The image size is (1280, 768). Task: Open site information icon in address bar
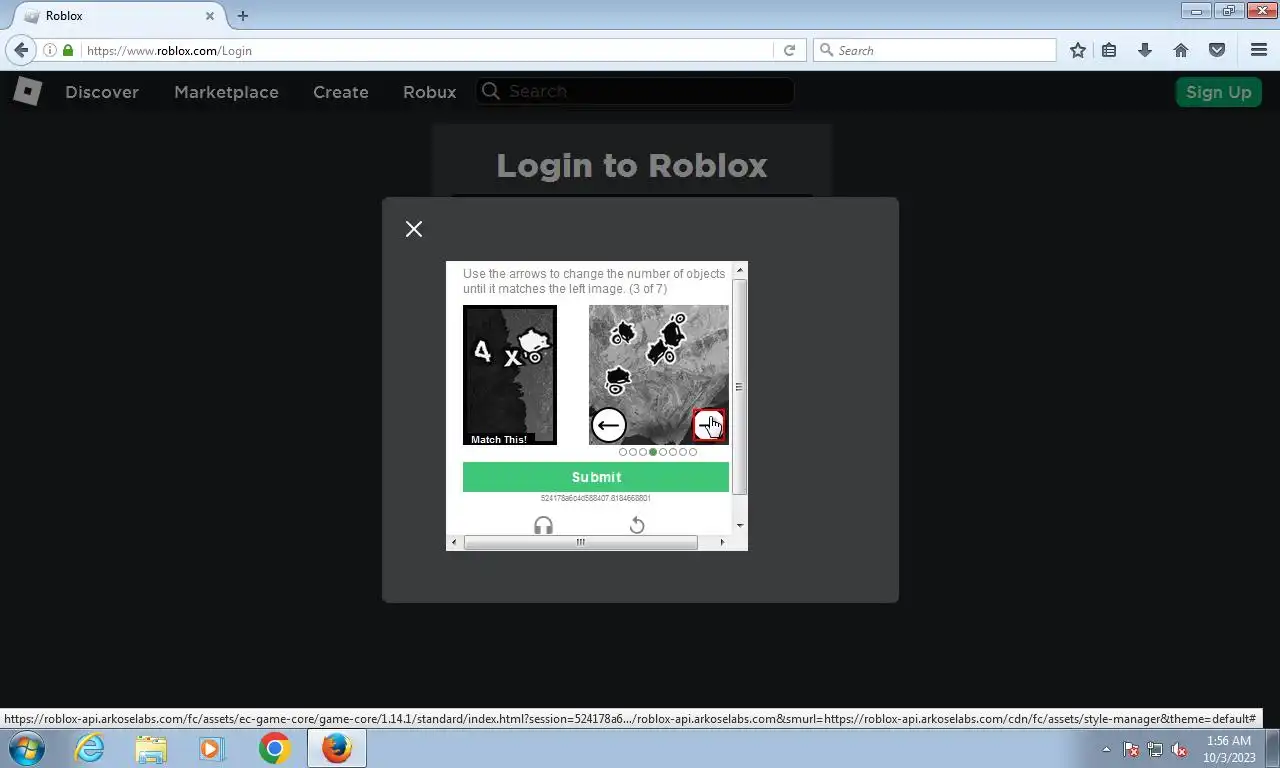[49, 50]
